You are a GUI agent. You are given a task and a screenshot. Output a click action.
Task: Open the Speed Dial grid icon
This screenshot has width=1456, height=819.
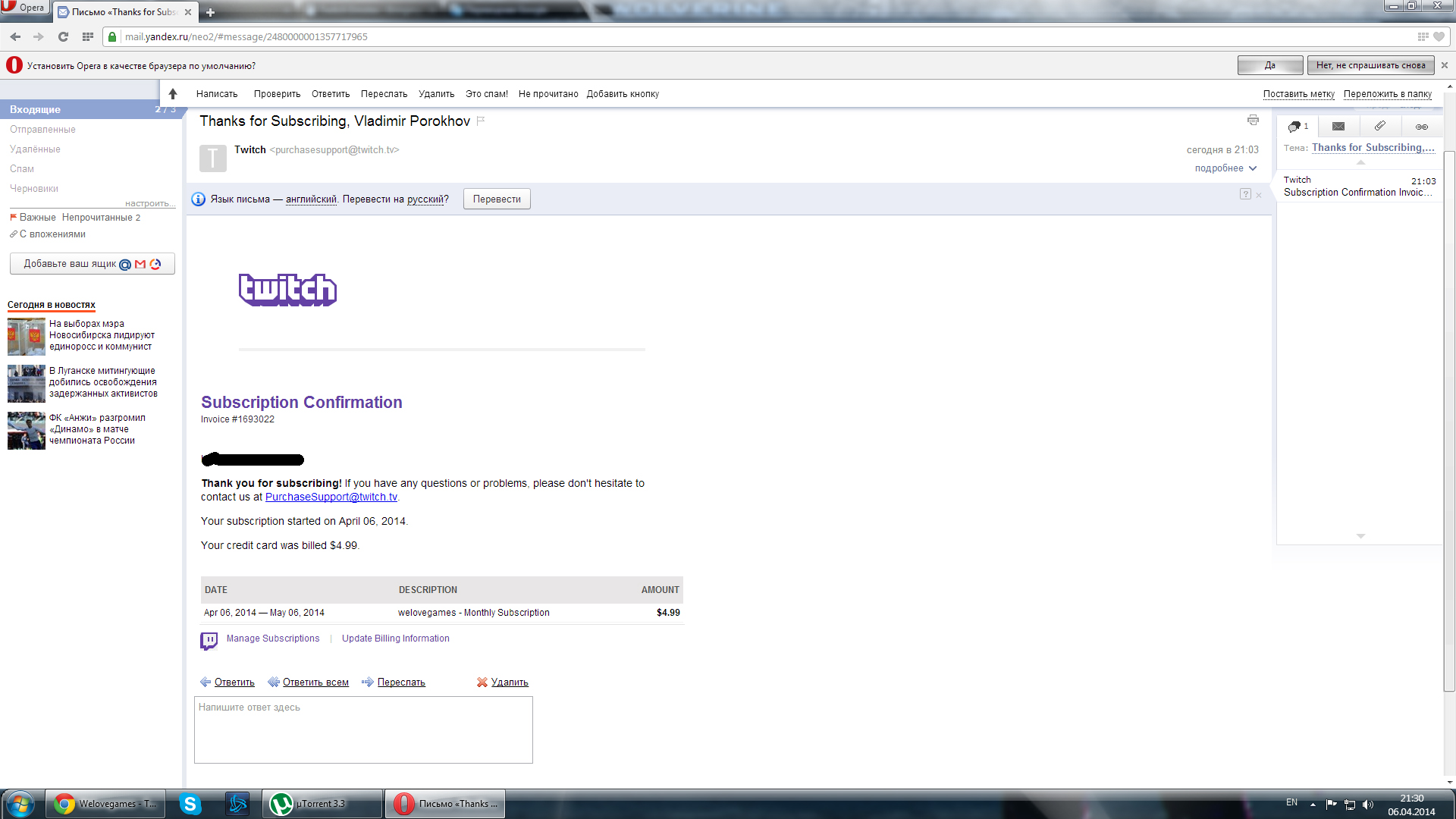pyautogui.click(x=87, y=36)
